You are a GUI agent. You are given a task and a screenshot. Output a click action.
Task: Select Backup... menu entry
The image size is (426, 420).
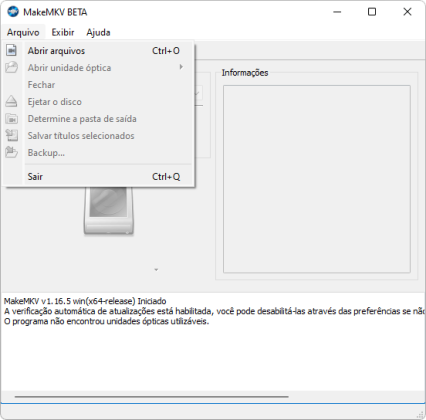tap(98, 153)
